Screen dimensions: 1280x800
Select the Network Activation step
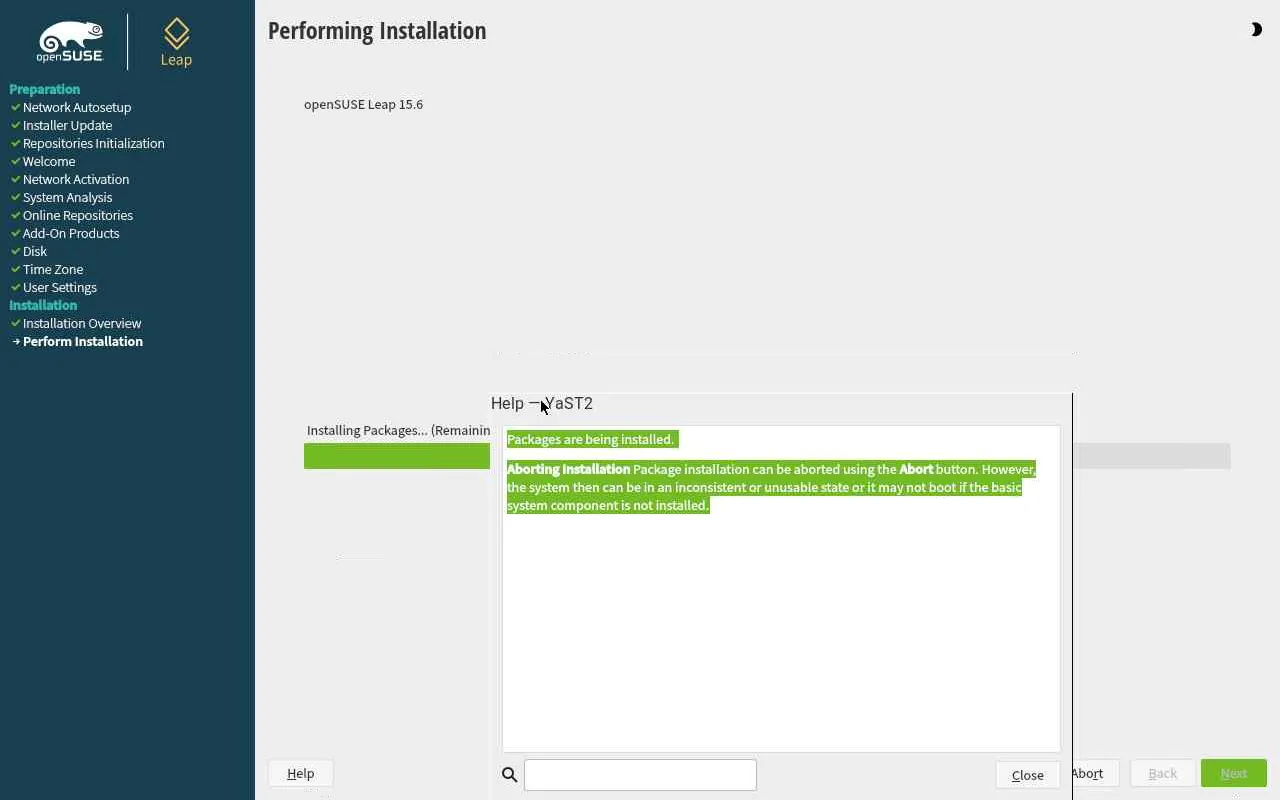click(76, 179)
